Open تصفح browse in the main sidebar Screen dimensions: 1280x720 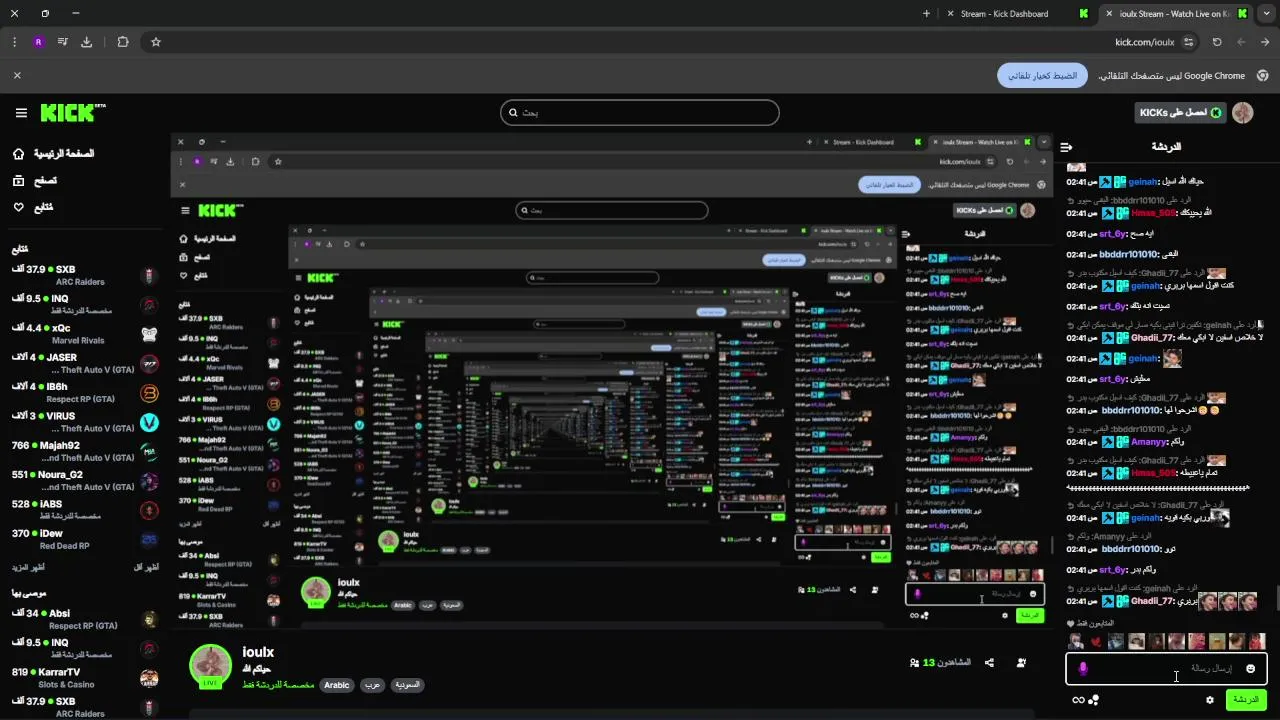pos(35,181)
